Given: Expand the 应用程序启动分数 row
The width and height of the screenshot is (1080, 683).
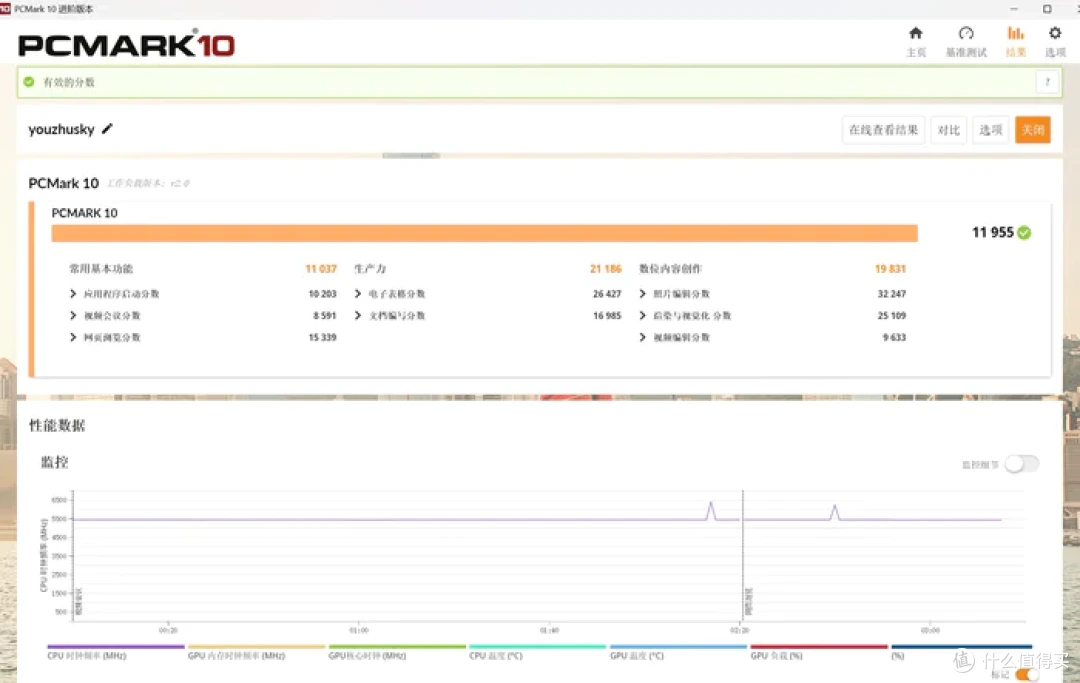Looking at the screenshot, I should pos(73,294).
